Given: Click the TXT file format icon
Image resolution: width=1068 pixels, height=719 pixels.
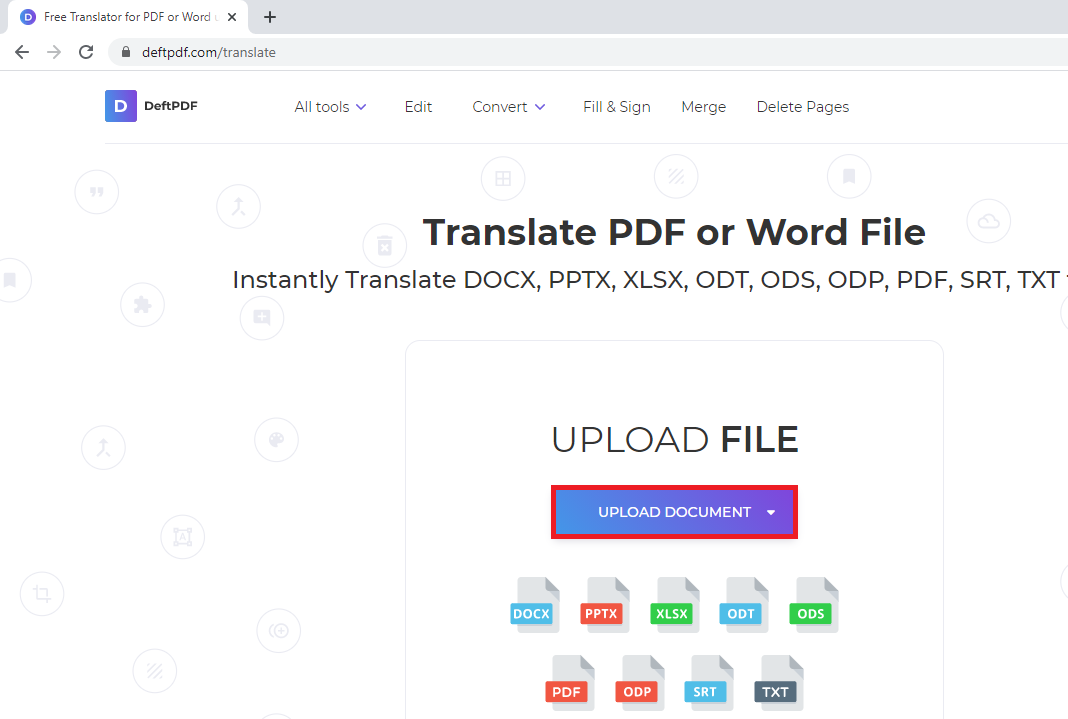Looking at the screenshot, I should tap(777, 683).
